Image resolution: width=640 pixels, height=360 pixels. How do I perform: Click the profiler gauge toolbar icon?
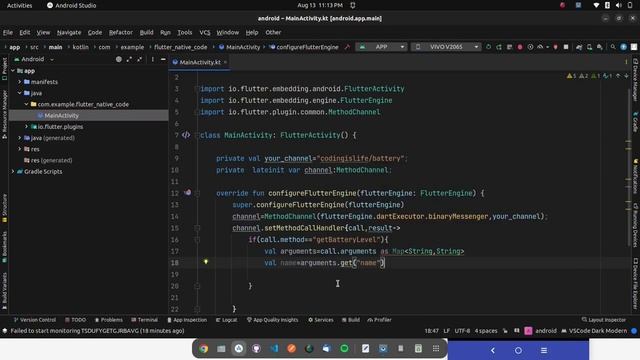(540, 47)
